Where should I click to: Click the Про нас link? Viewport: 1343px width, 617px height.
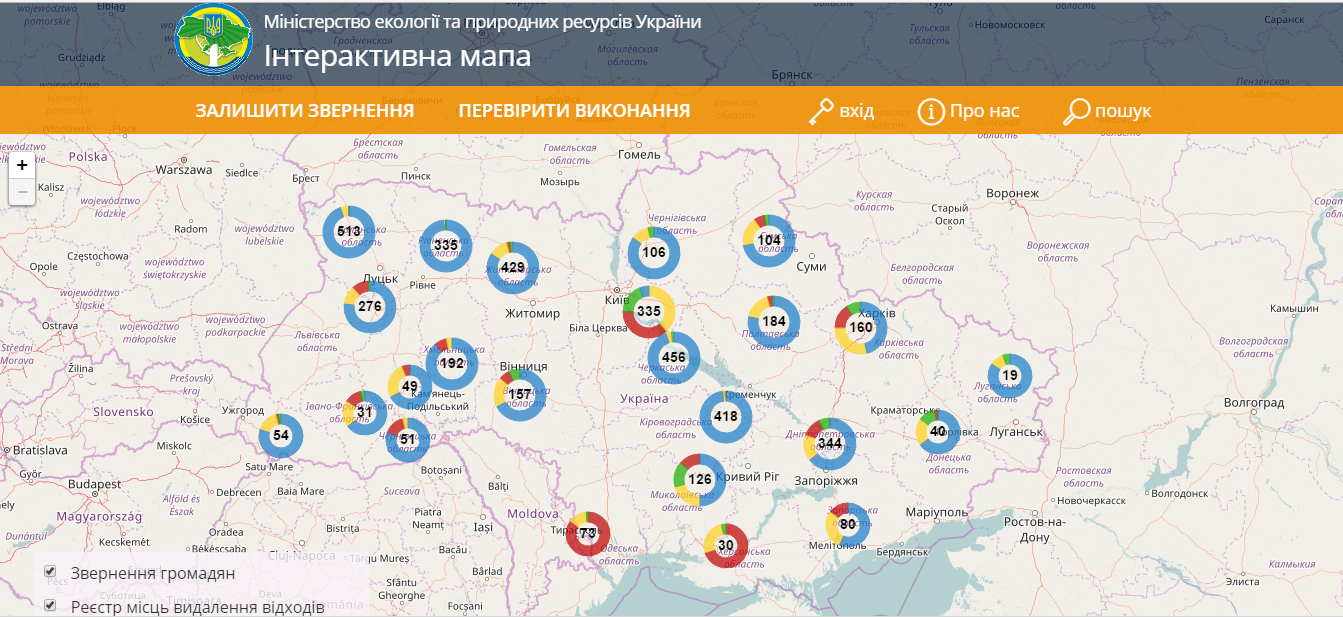(984, 111)
